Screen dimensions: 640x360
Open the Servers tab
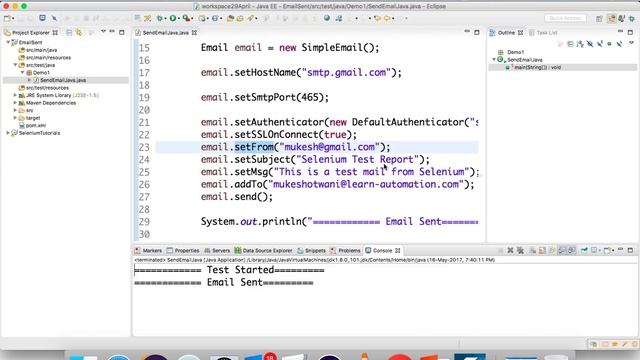click(217, 251)
